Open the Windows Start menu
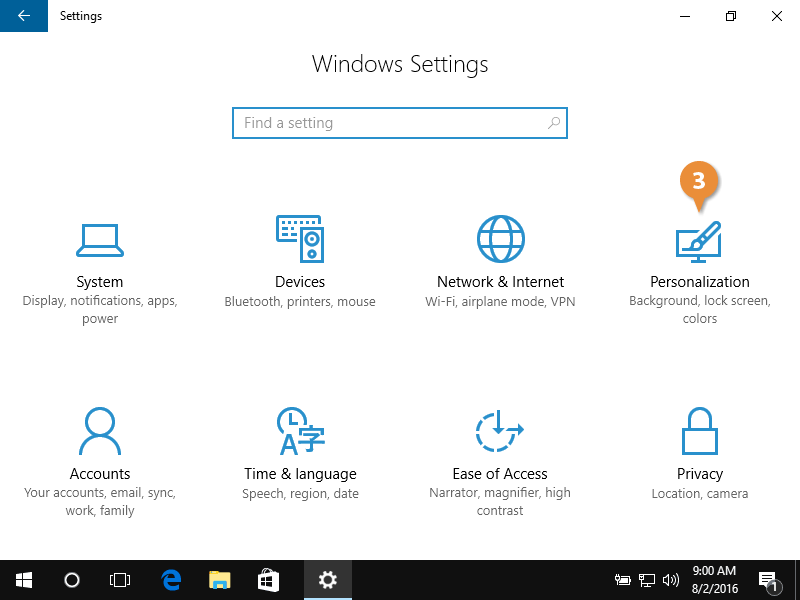The height and width of the screenshot is (600, 800). pyautogui.click(x=24, y=580)
